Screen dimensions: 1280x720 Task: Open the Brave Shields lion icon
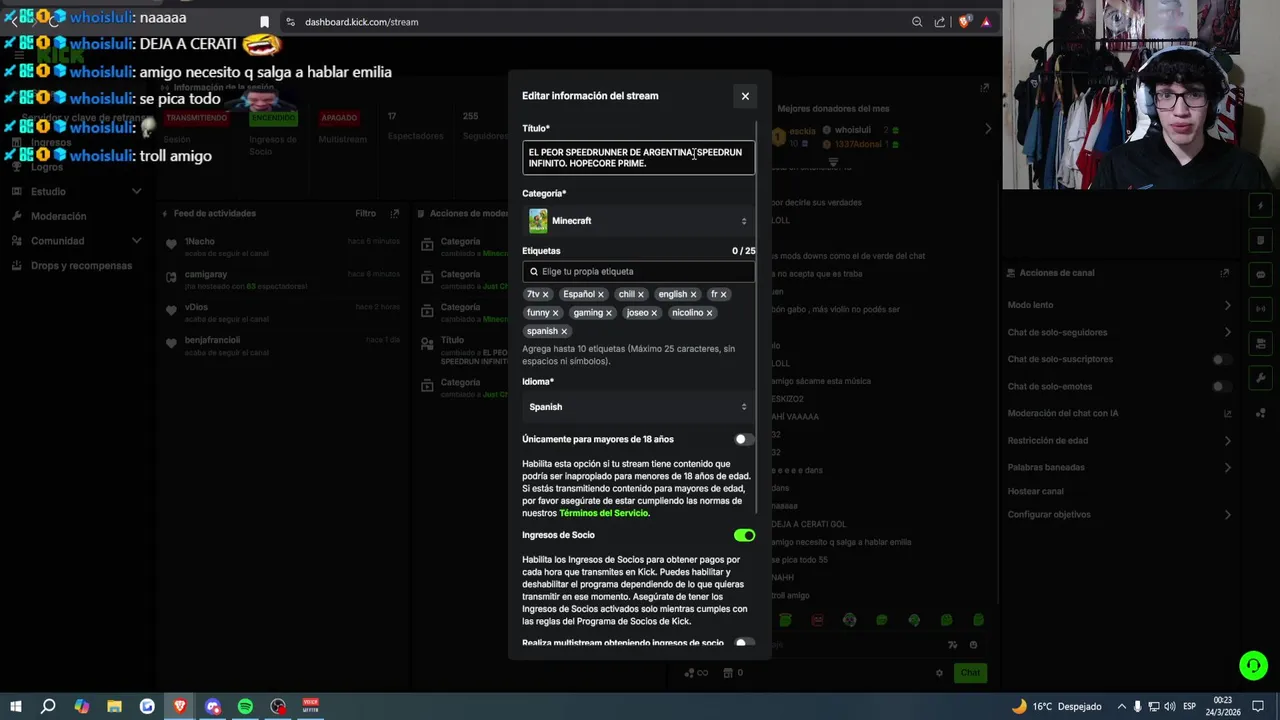click(x=964, y=22)
